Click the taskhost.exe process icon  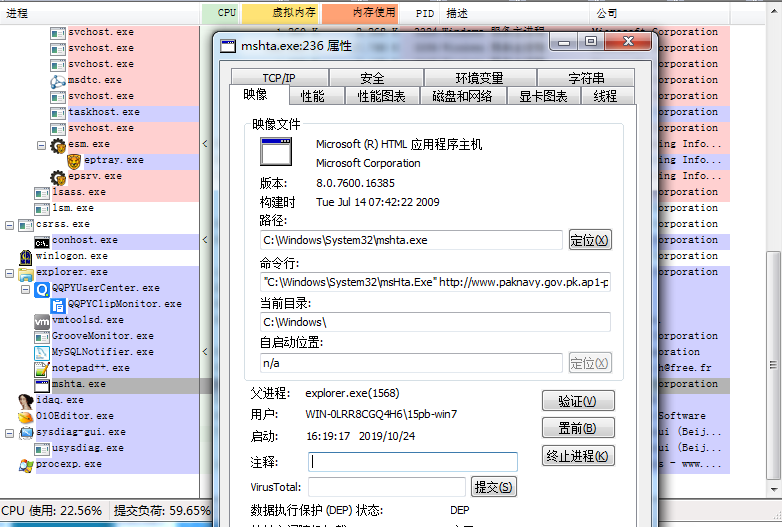(x=58, y=113)
